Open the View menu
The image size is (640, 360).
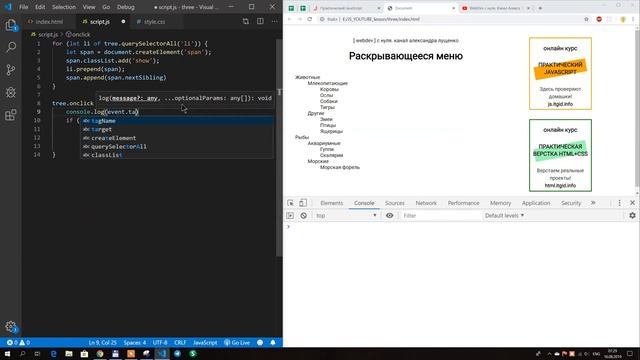[x=89, y=7]
